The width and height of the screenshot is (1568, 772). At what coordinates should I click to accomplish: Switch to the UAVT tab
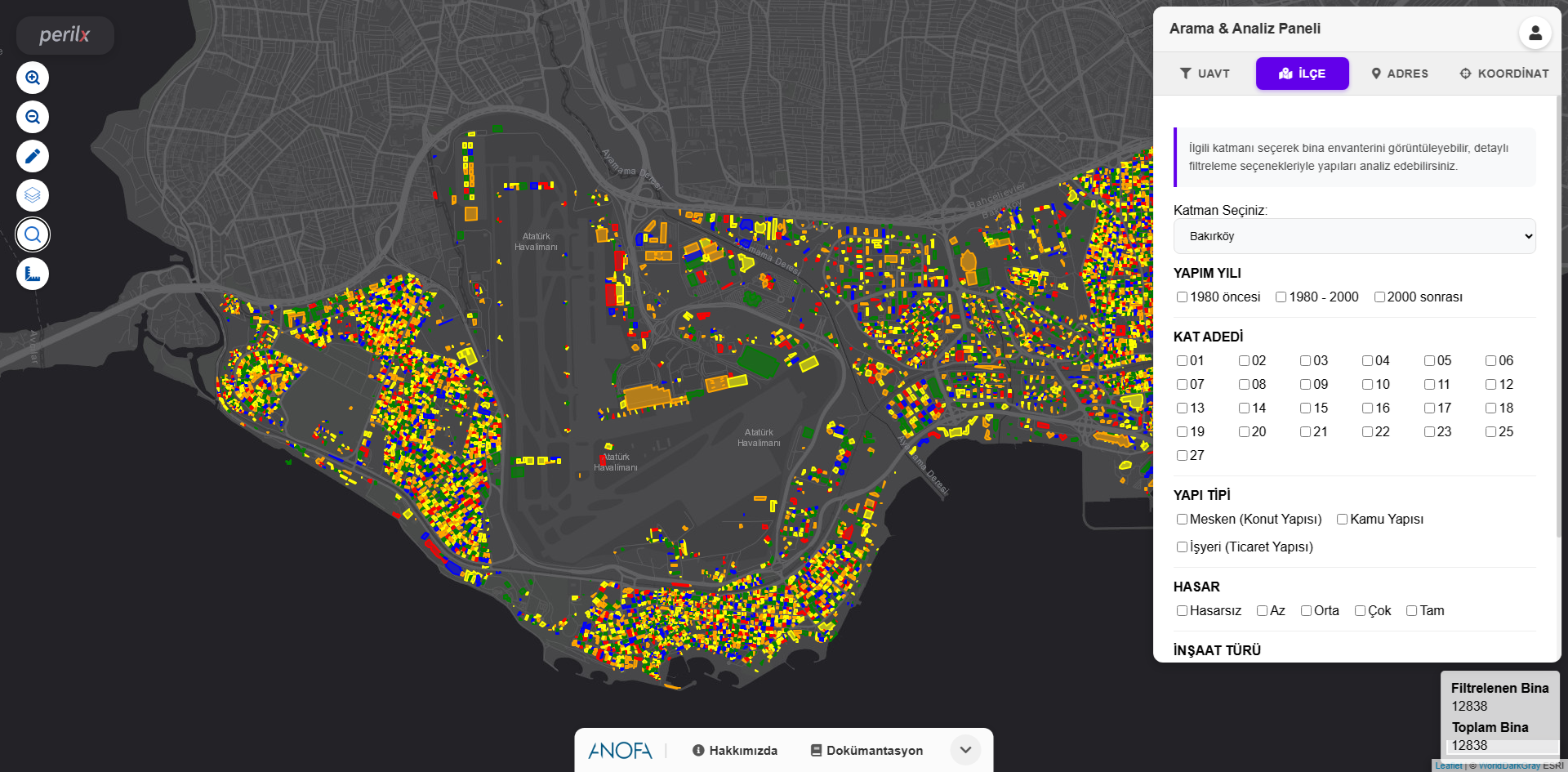click(1205, 74)
